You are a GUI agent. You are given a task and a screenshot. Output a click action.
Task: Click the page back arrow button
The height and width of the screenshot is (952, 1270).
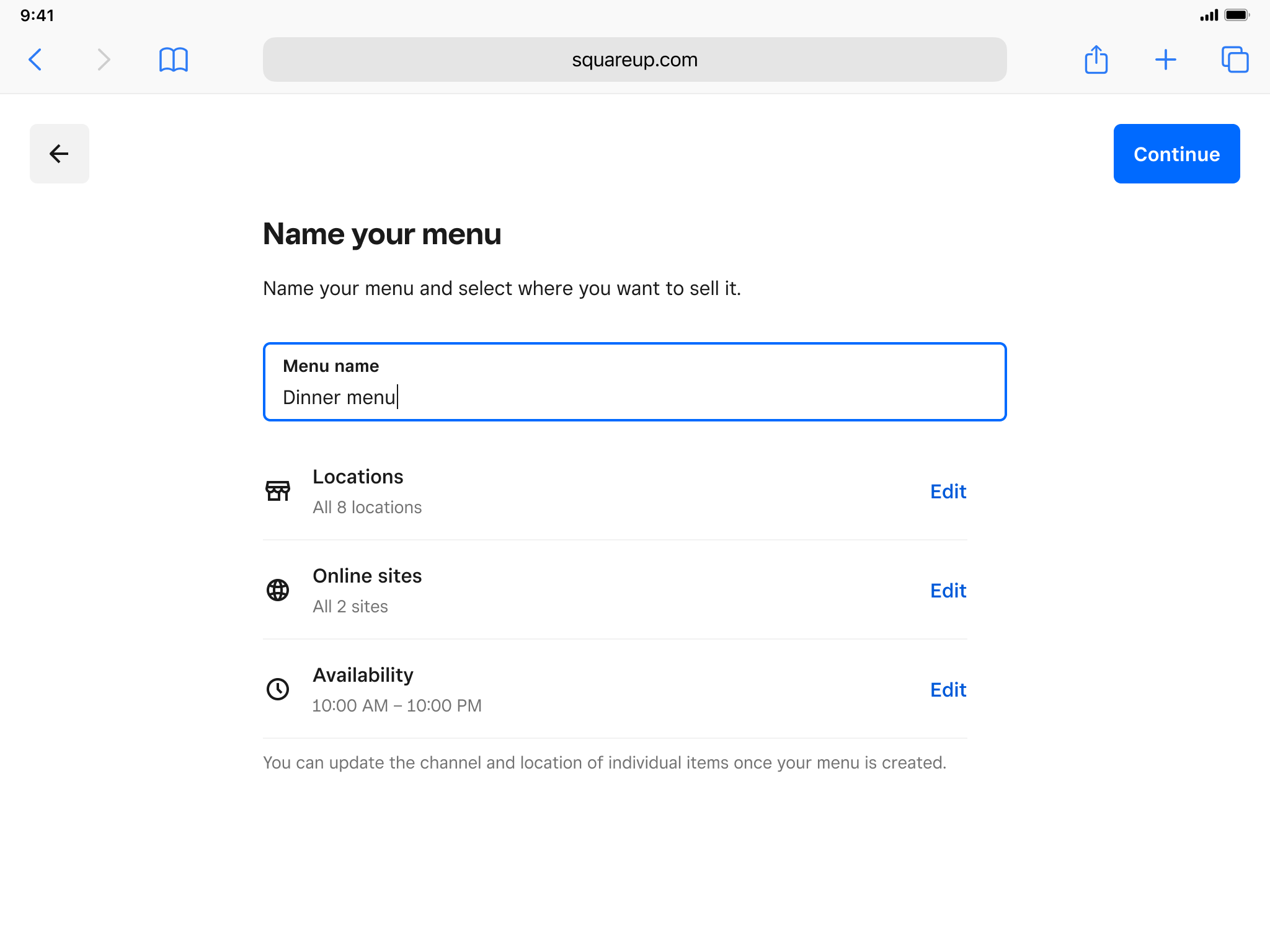pyautogui.click(x=60, y=154)
